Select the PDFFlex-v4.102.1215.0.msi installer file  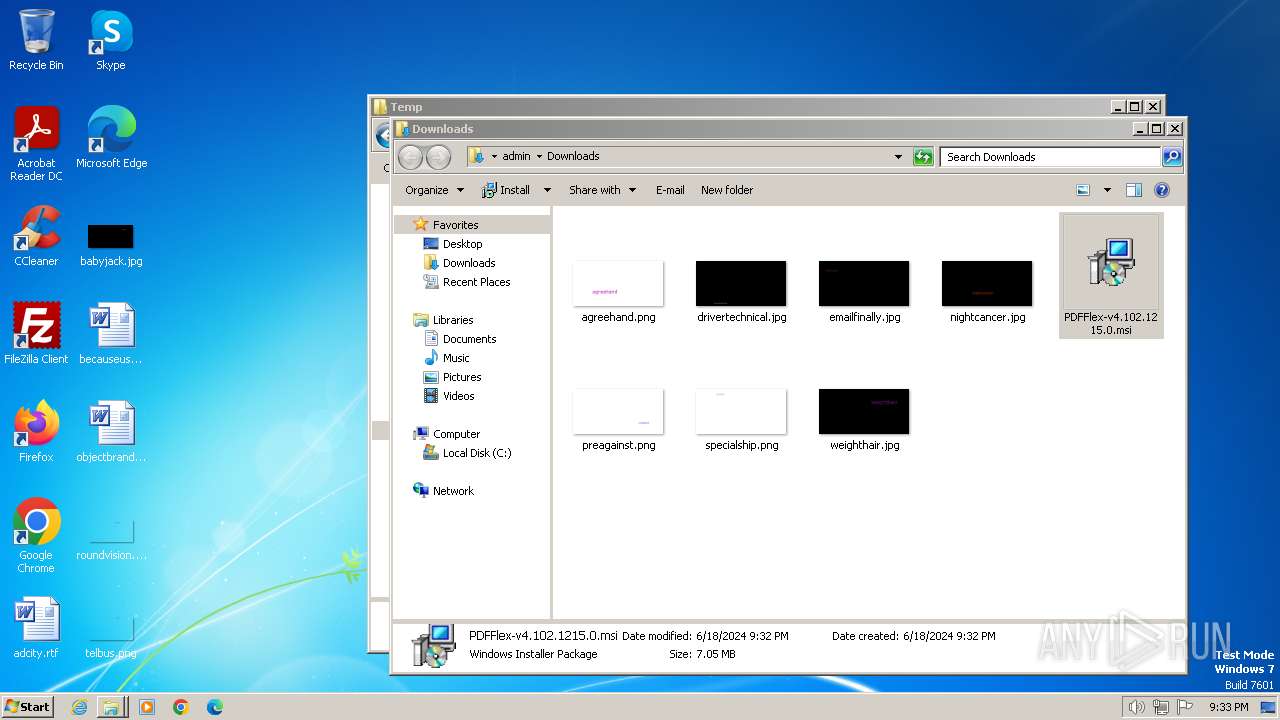pyautogui.click(x=1111, y=276)
